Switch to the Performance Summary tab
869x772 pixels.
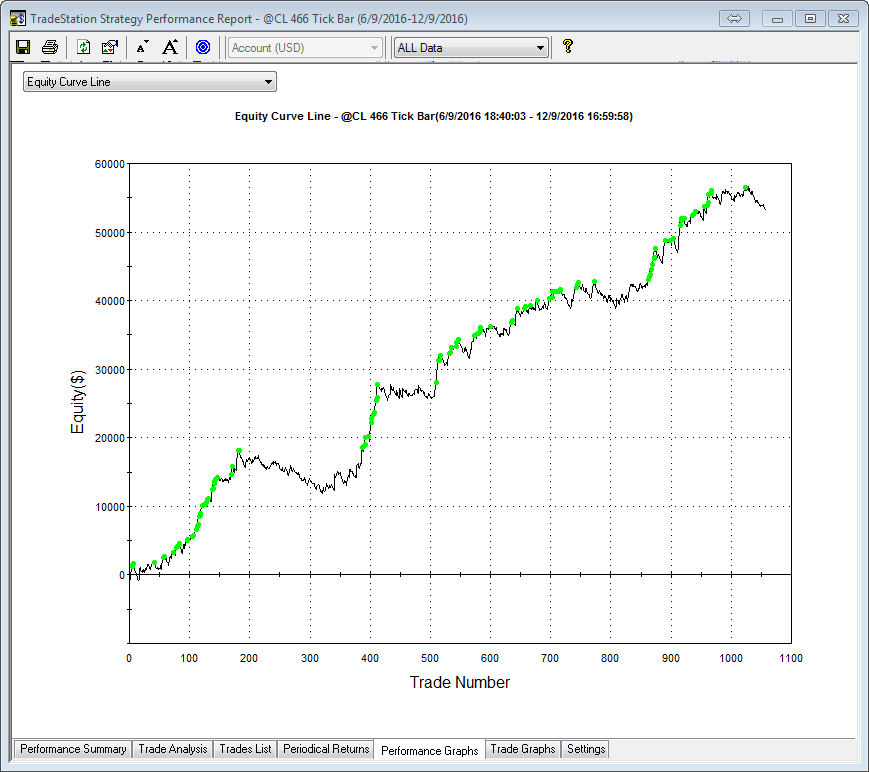click(x=73, y=749)
